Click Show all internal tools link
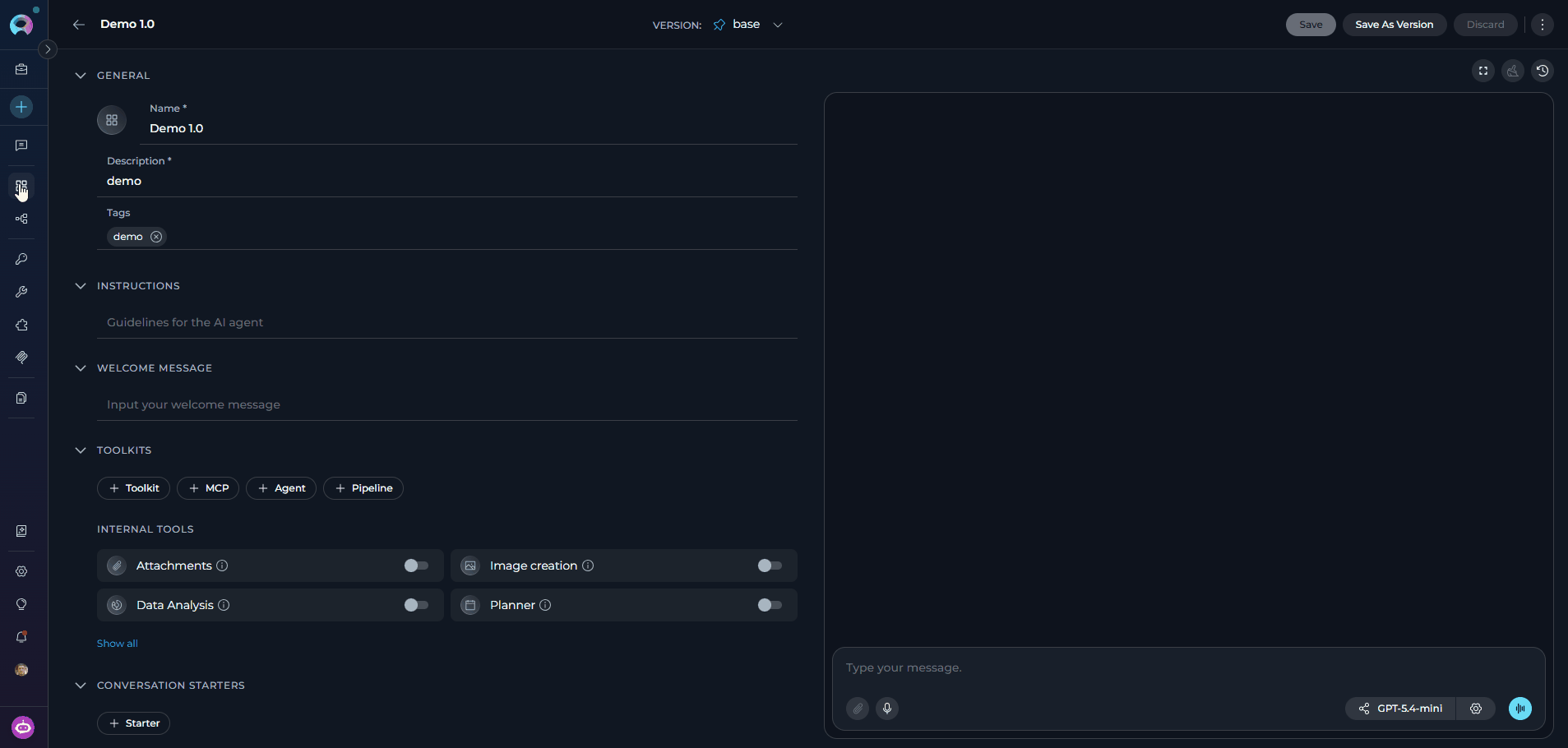Image resolution: width=1568 pixels, height=748 pixels. (118, 644)
